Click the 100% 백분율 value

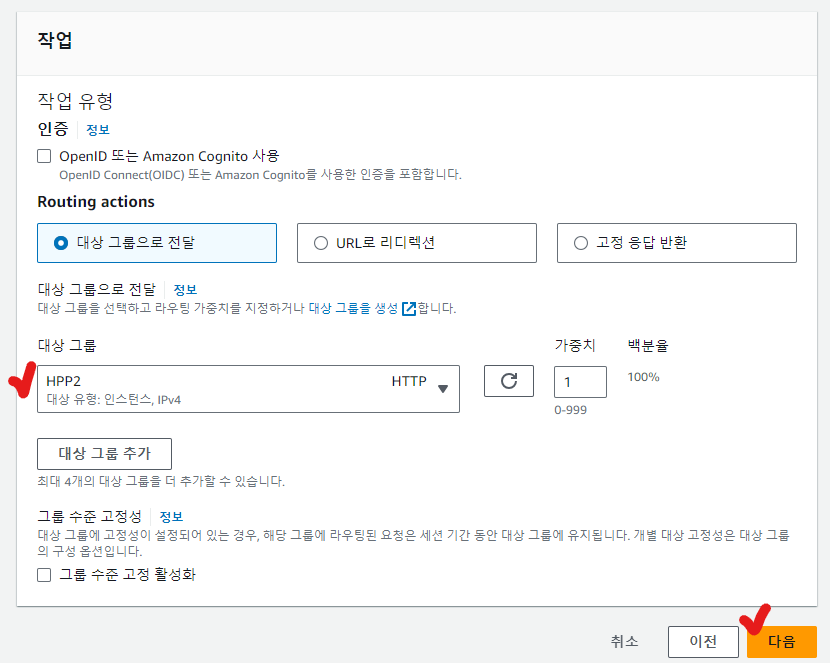tap(643, 377)
